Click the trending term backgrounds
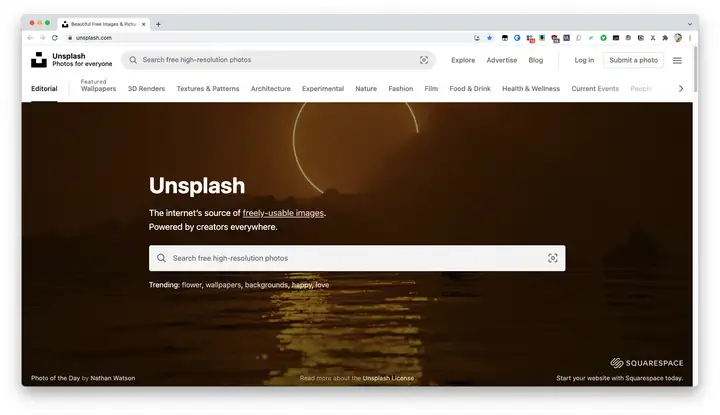Image resolution: width=720 pixels, height=415 pixels. pos(267,285)
